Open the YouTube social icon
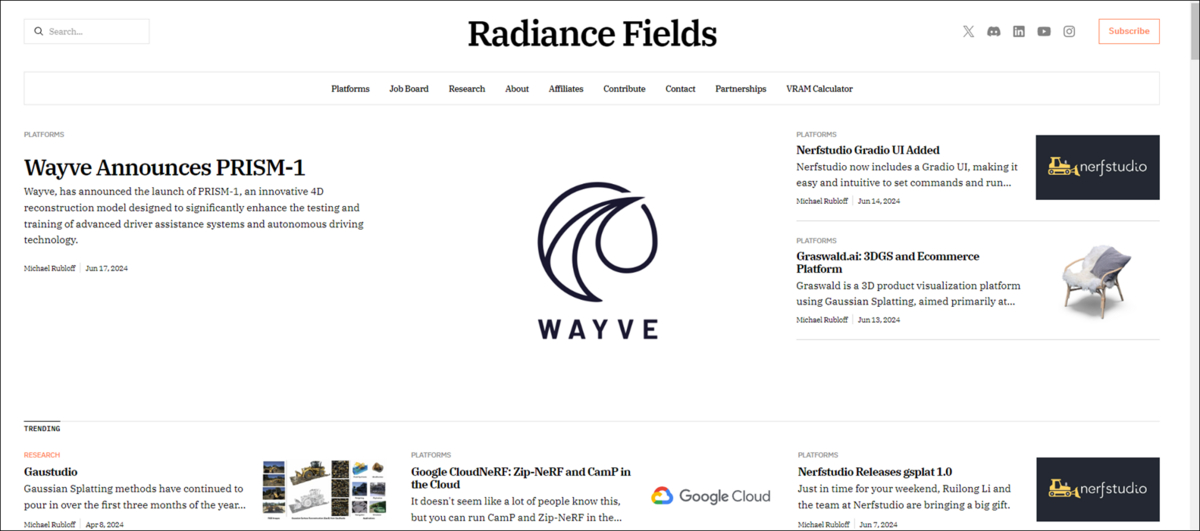This screenshot has width=1200, height=531. [x=1044, y=31]
